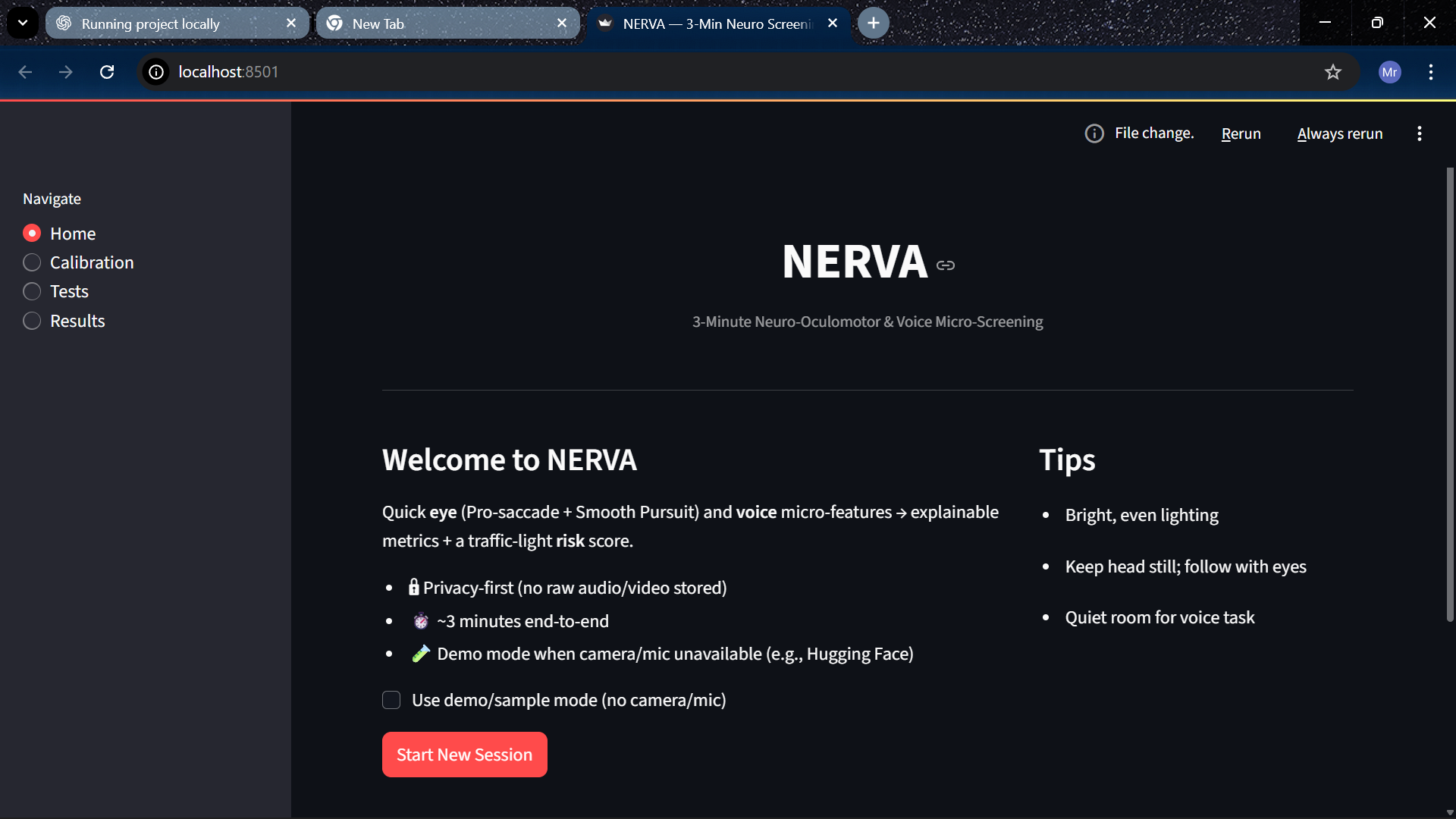Click the Always rerun link
Screen dimensions: 1456x819
[1339, 133]
